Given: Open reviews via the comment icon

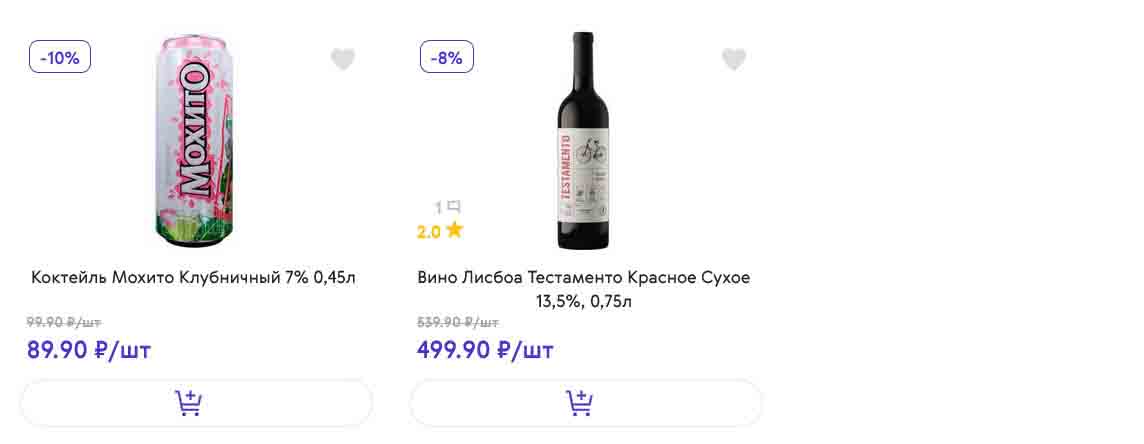Looking at the screenshot, I should coord(454,207).
